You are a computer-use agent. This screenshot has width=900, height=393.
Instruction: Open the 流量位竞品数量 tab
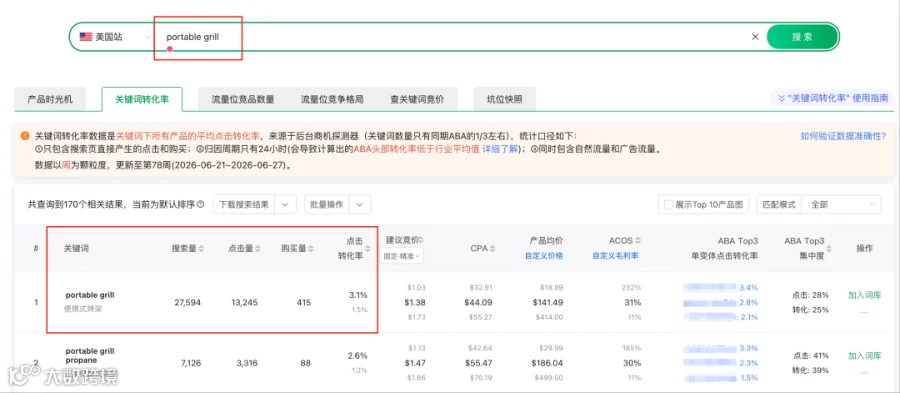click(243, 99)
